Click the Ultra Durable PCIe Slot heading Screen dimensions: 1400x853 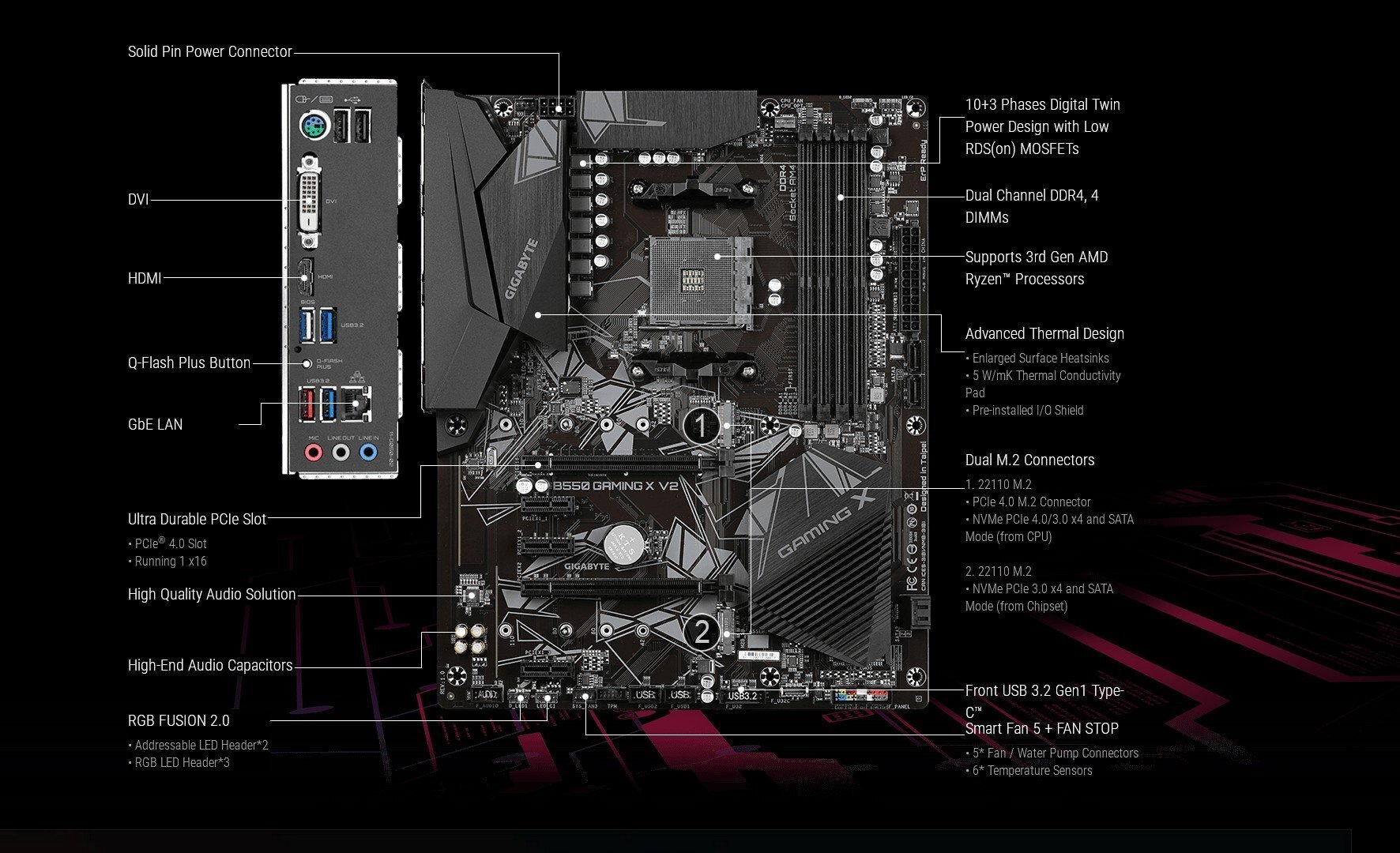pos(197,519)
